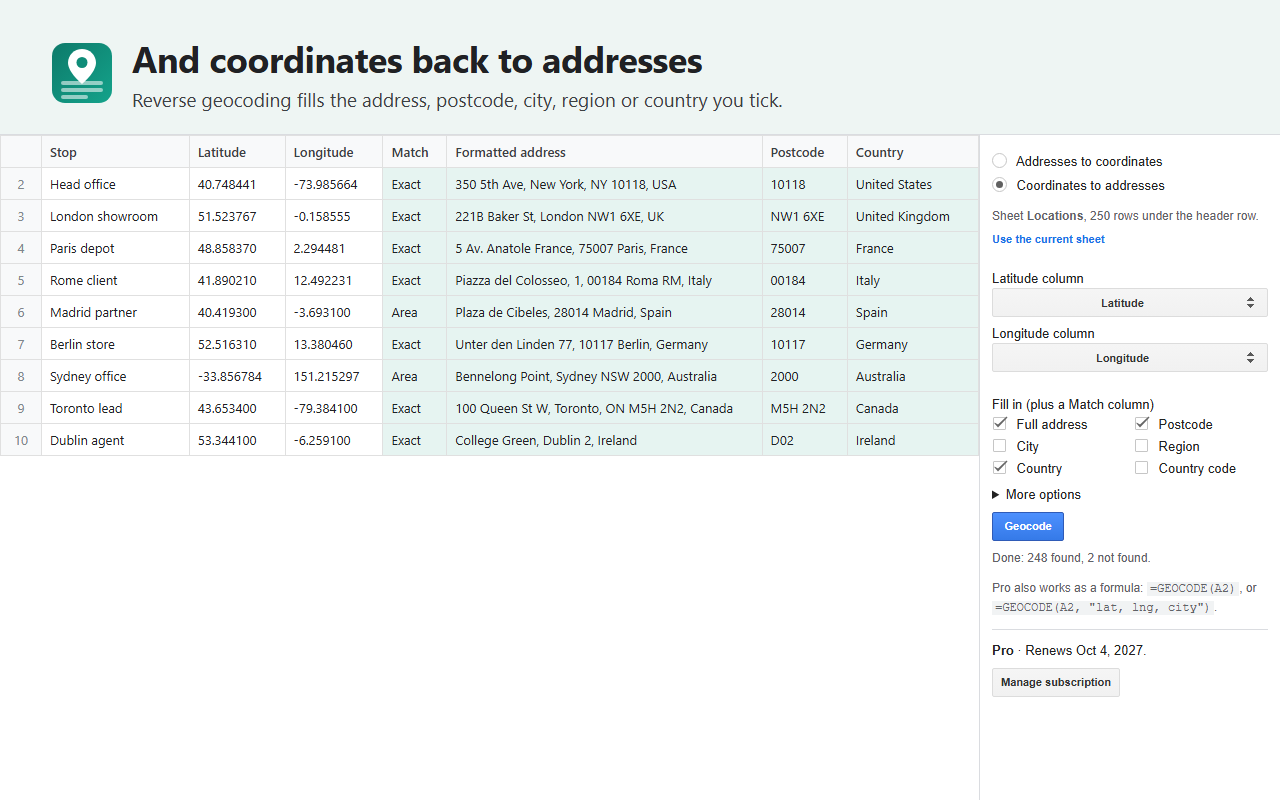Select the Postcode table column header
This screenshot has width=1280, height=800.
[x=805, y=152]
